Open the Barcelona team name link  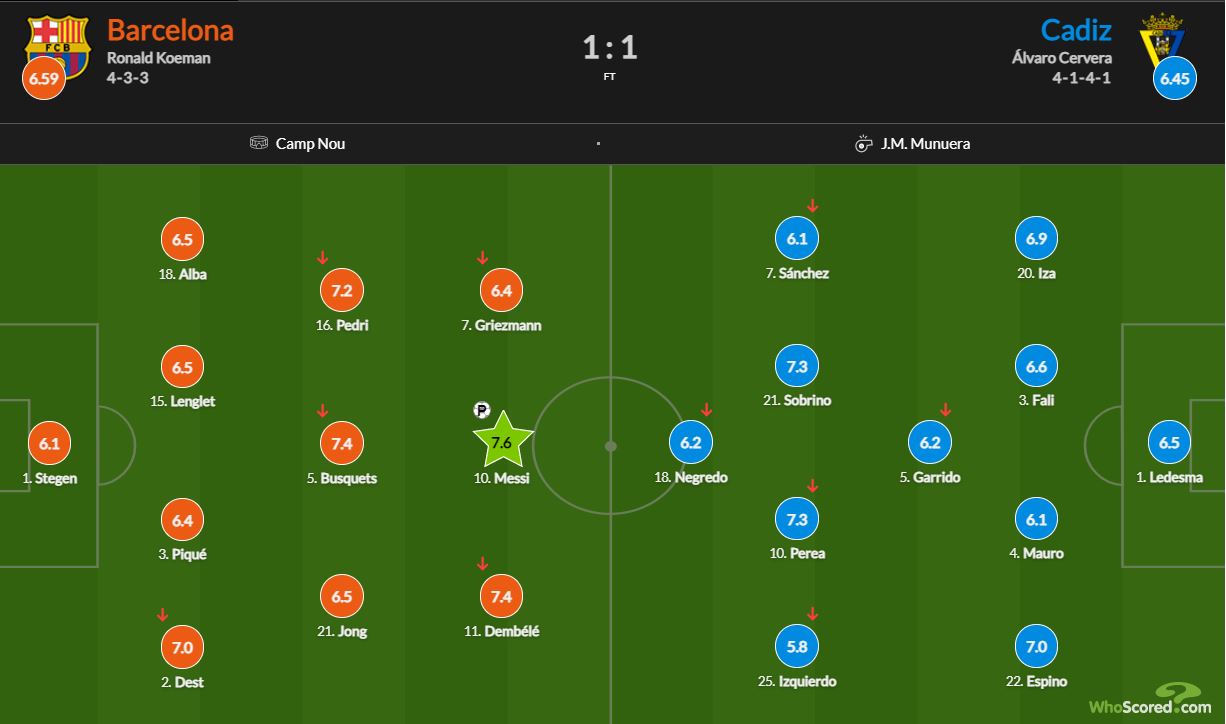170,30
